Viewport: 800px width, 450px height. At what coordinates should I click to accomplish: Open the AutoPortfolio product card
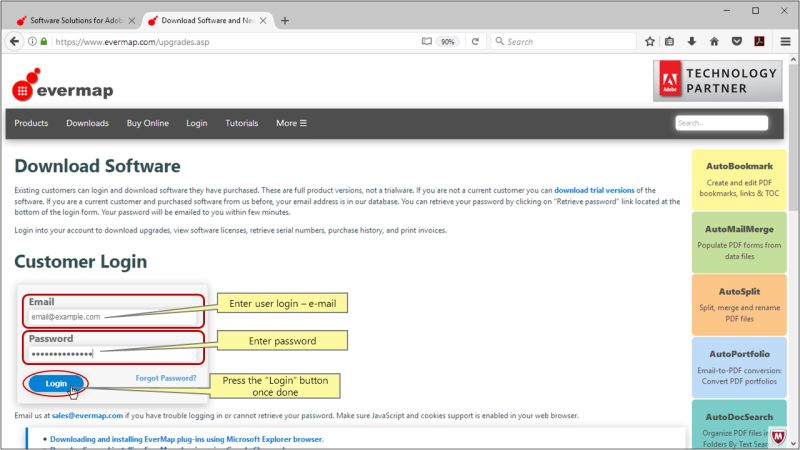click(739, 367)
